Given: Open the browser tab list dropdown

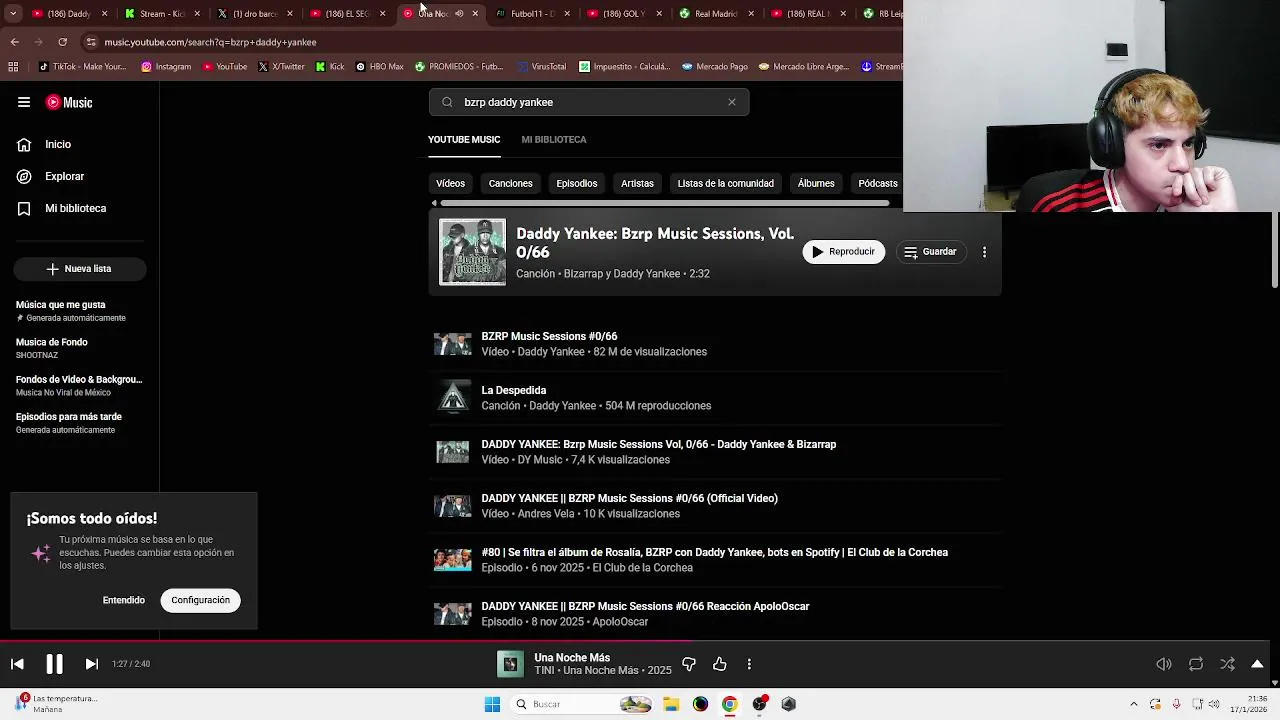Looking at the screenshot, I should point(13,14).
